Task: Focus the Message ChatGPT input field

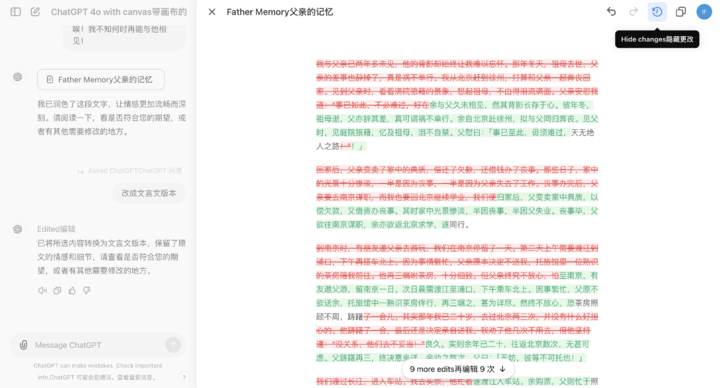Action: pyautogui.click(x=97, y=345)
